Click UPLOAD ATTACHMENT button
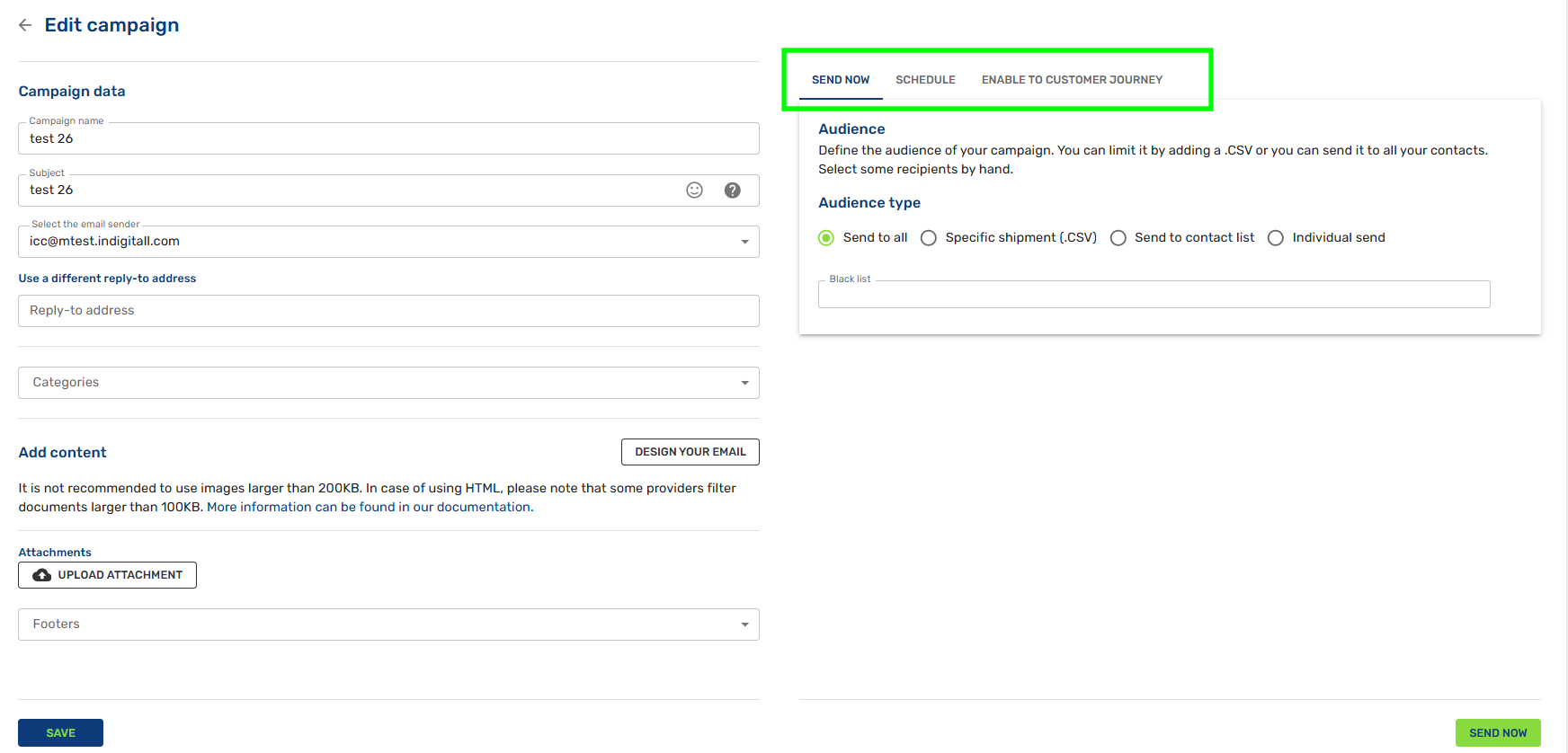 [x=107, y=575]
